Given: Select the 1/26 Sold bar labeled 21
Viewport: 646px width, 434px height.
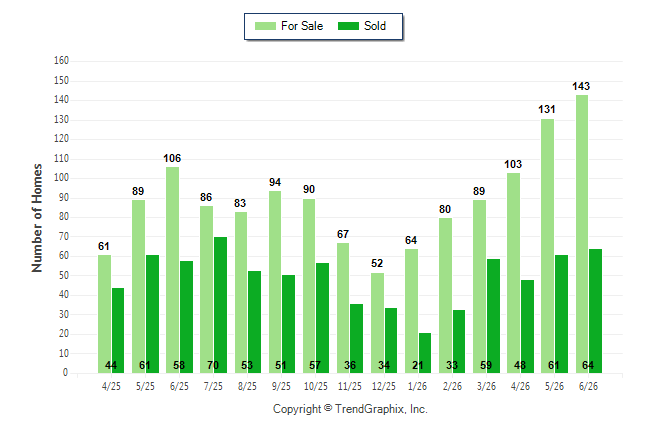Looking at the screenshot, I should 425,353.
